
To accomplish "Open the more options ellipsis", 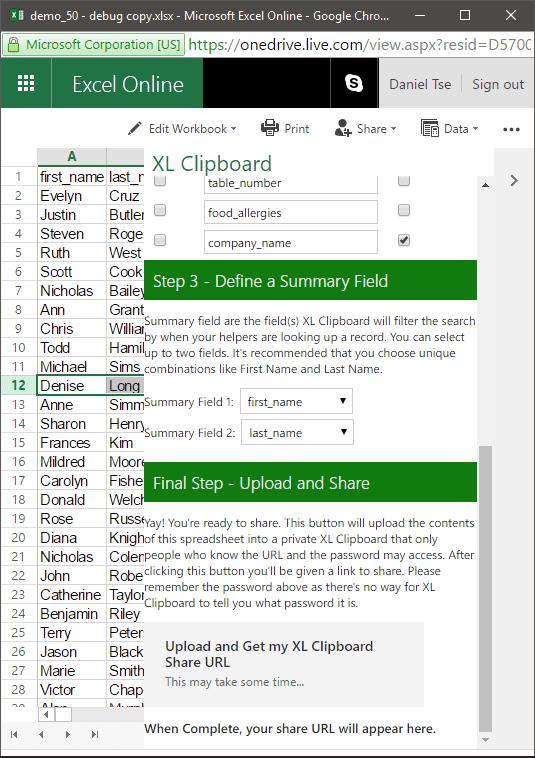I will pyautogui.click(x=511, y=129).
